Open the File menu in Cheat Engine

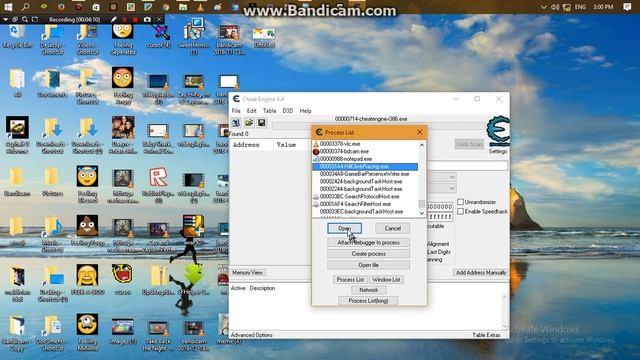(236, 111)
